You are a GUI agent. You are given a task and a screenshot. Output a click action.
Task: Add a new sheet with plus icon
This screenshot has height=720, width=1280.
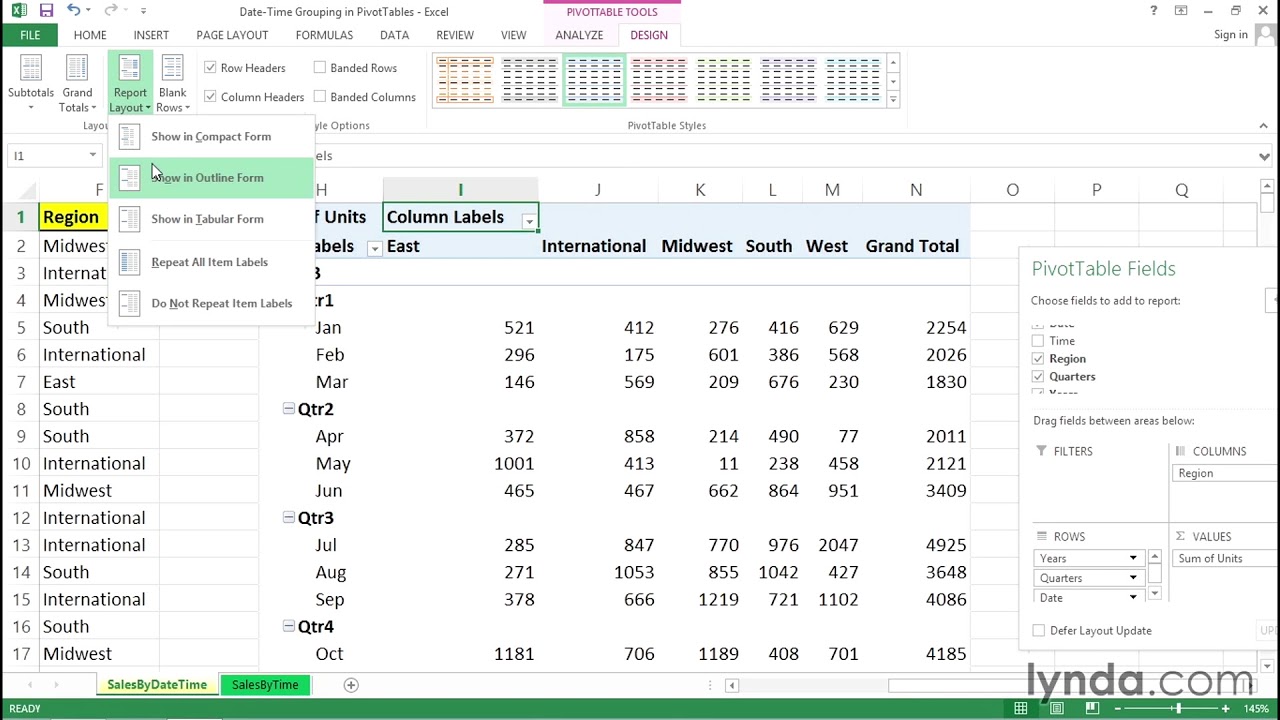351,685
